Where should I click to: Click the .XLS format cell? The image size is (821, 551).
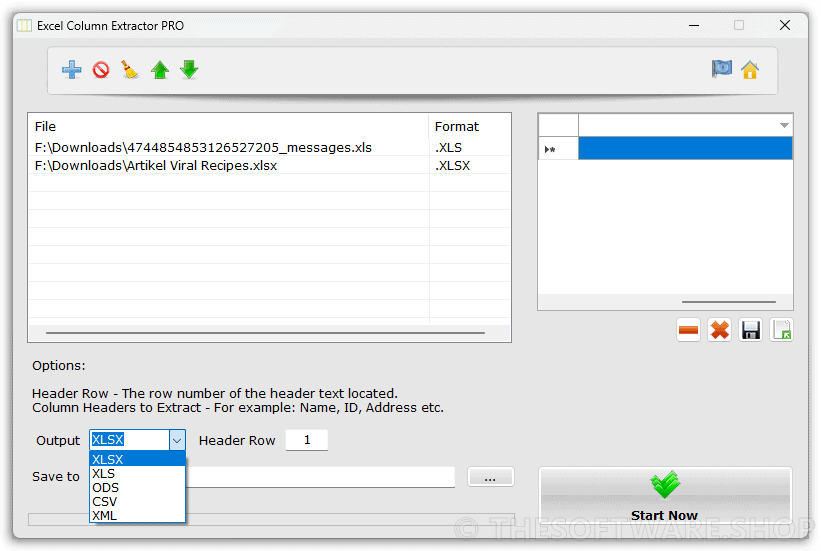pos(469,148)
